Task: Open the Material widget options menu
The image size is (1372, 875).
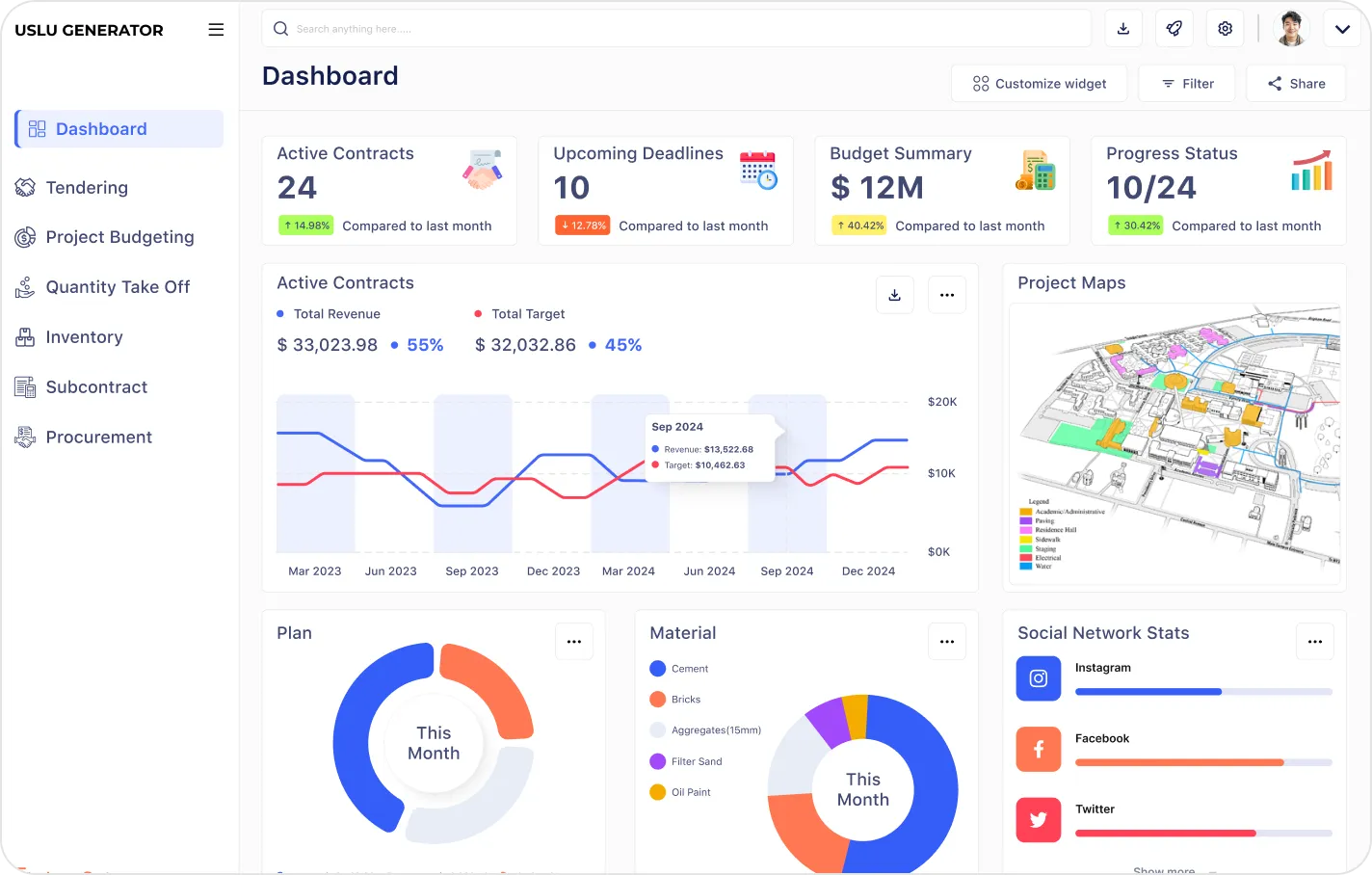Action: tap(947, 642)
